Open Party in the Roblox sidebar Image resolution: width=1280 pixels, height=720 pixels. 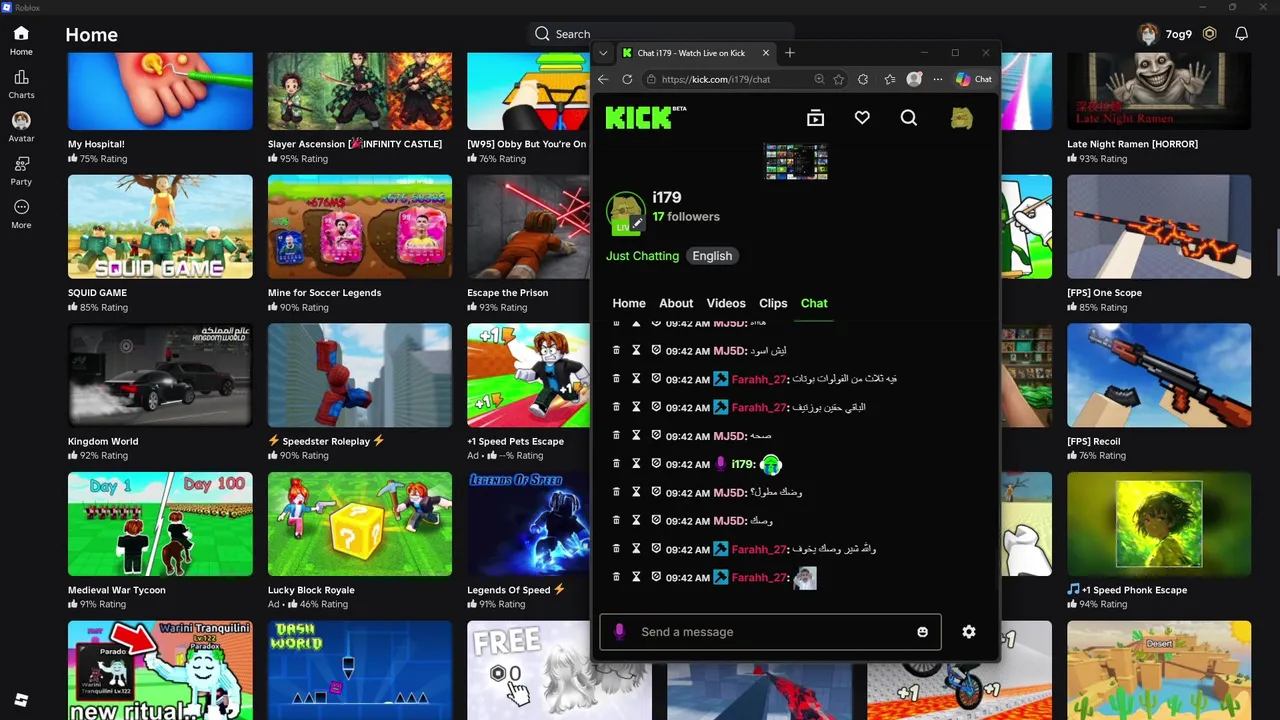click(x=21, y=171)
